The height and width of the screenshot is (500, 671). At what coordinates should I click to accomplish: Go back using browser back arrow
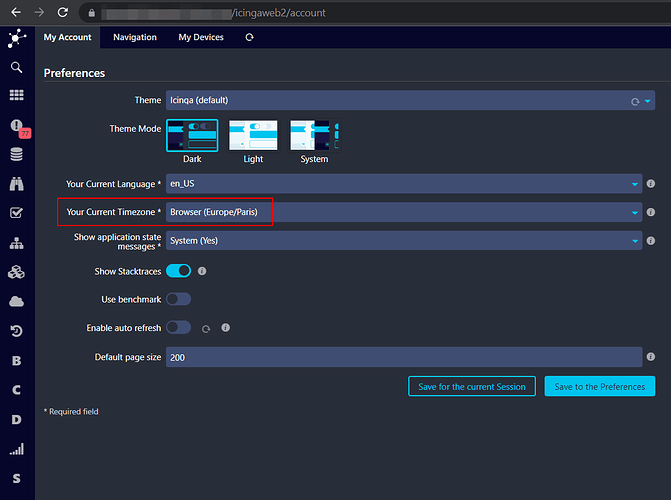pos(16,13)
